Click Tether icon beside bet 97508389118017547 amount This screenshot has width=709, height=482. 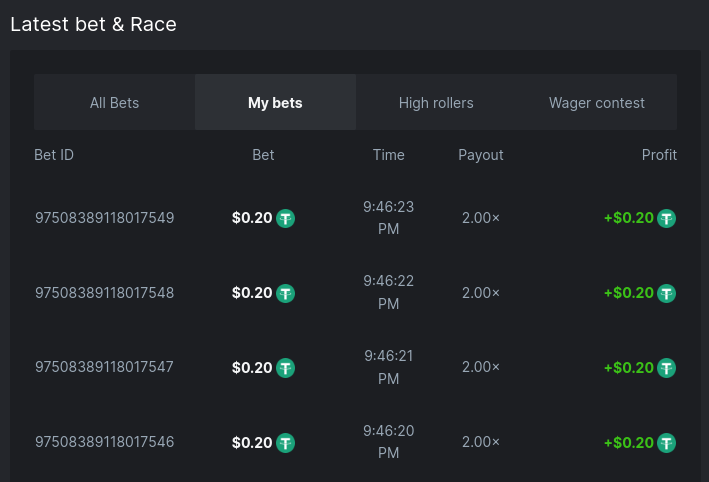[x=286, y=368]
